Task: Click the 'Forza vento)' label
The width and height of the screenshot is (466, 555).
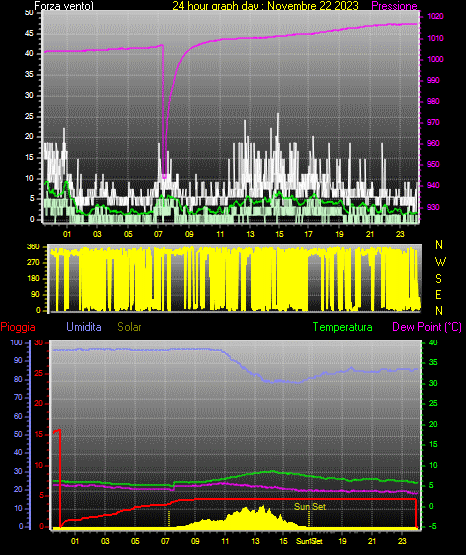Action: pyautogui.click(x=64, y=6)
